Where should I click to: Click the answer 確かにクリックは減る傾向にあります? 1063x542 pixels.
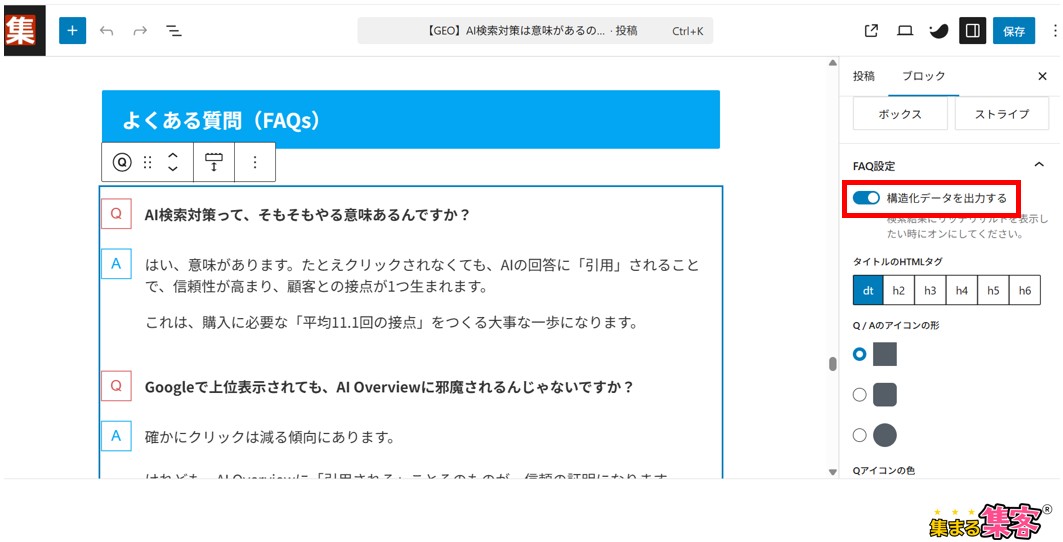pyautogui.click(x=270, y=437)
